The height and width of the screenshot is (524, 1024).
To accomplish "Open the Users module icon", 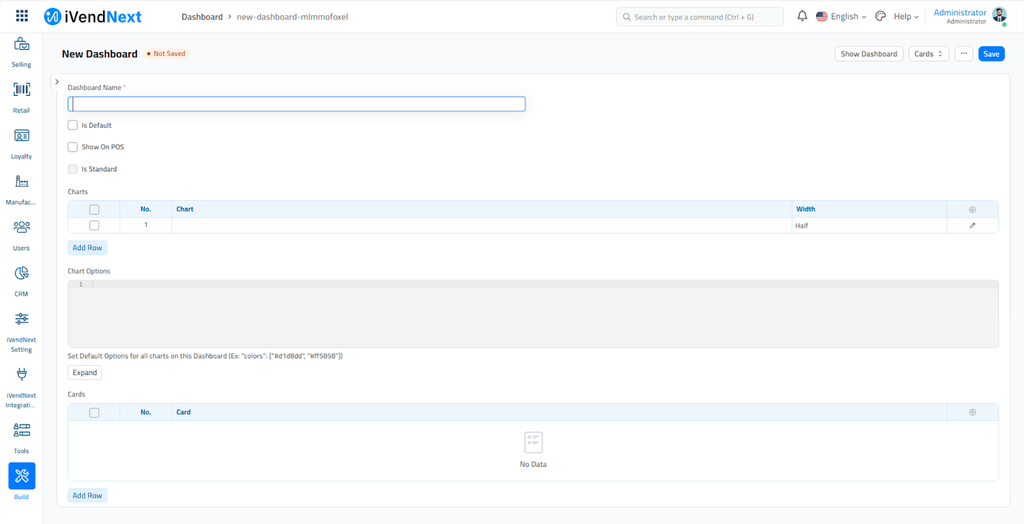I will (21, 227).
